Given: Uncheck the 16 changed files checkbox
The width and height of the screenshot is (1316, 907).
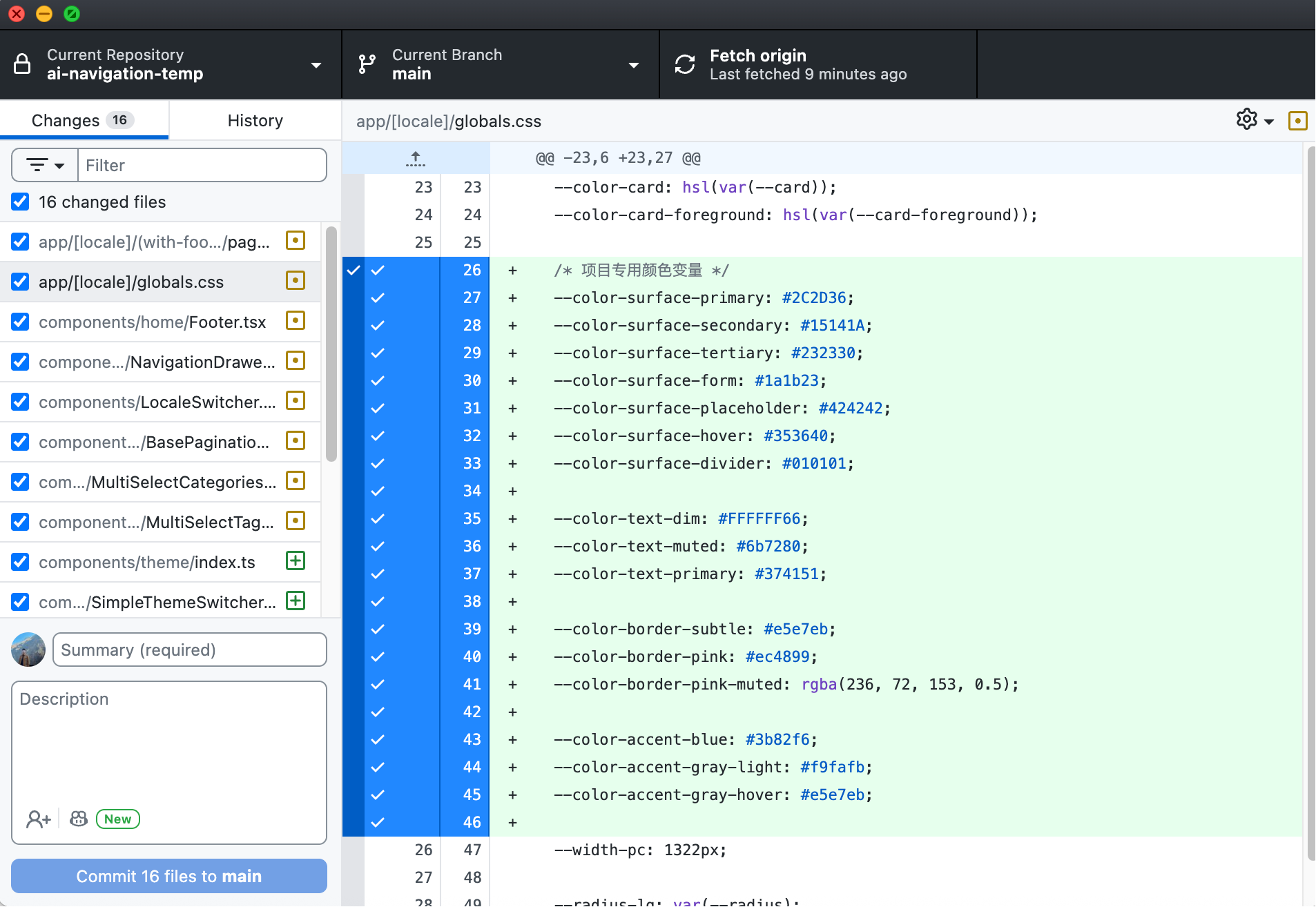Looking at the screenshot, I should 20,202.
